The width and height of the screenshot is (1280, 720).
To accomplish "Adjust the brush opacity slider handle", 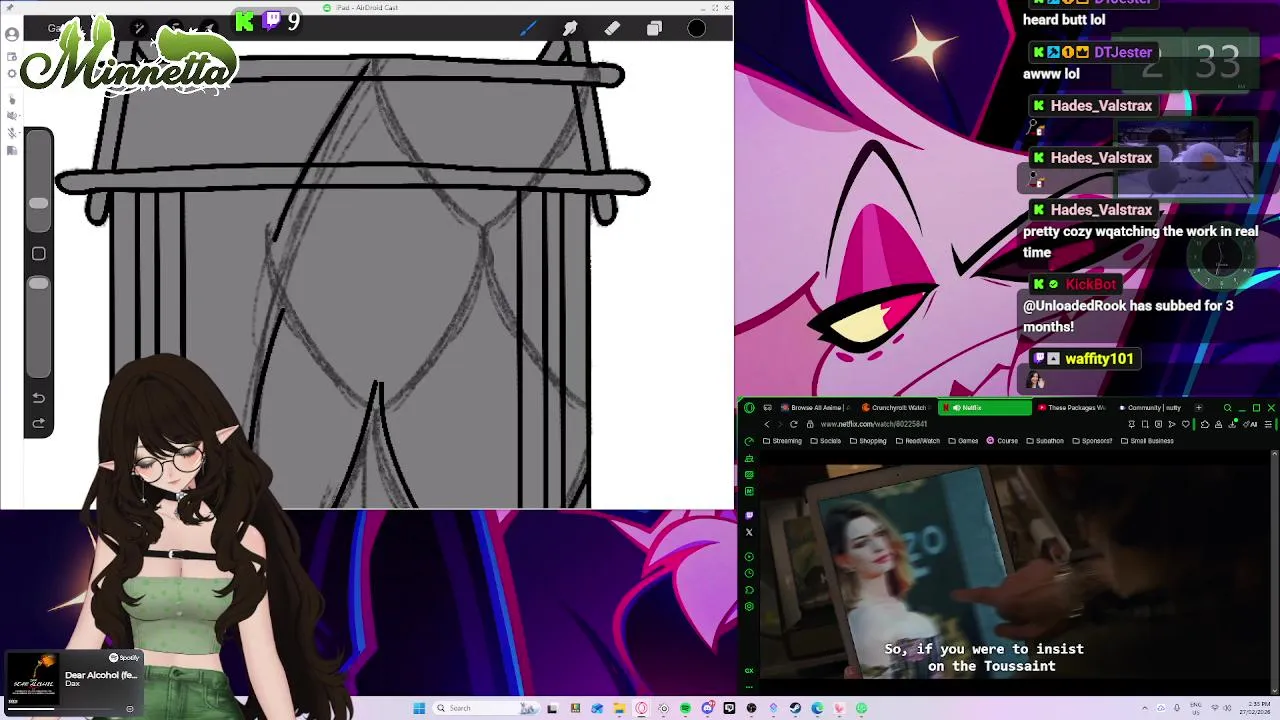I will [38, 284].
